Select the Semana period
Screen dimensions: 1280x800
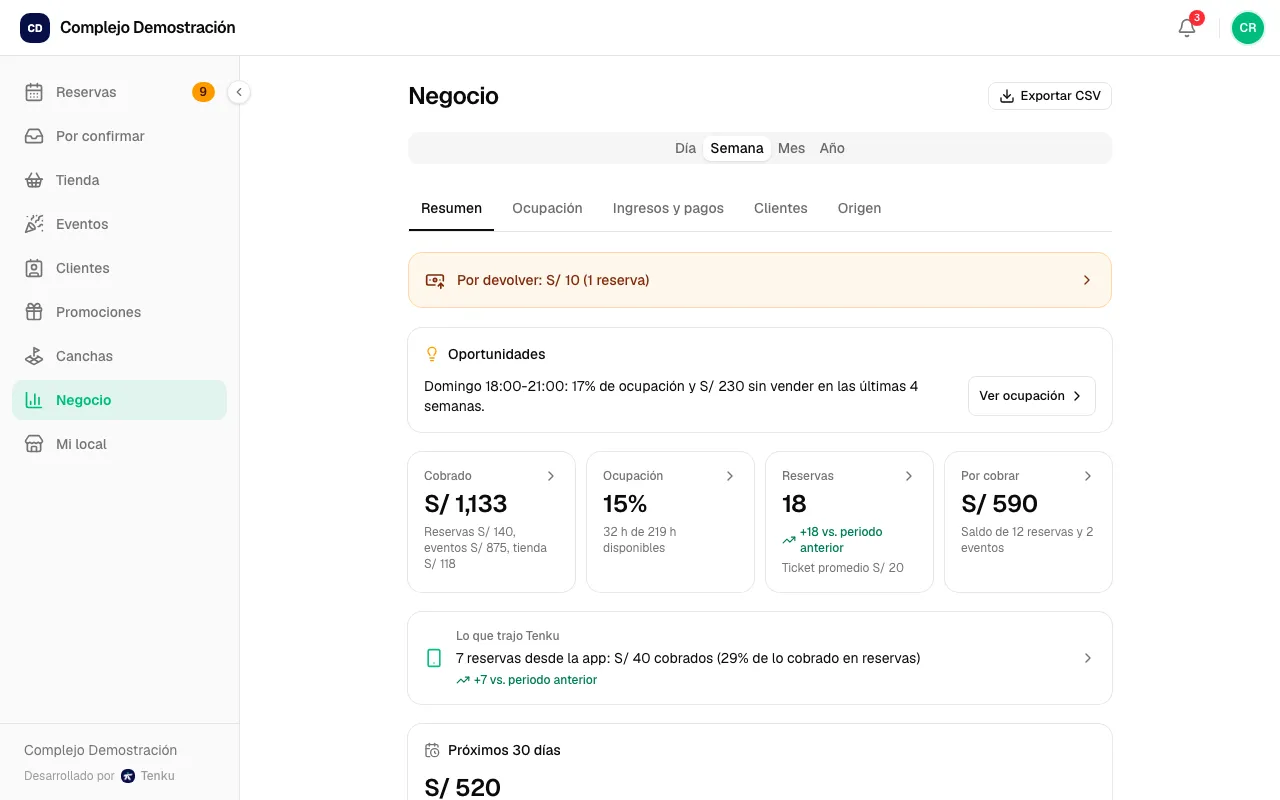(x=737, y=148)
